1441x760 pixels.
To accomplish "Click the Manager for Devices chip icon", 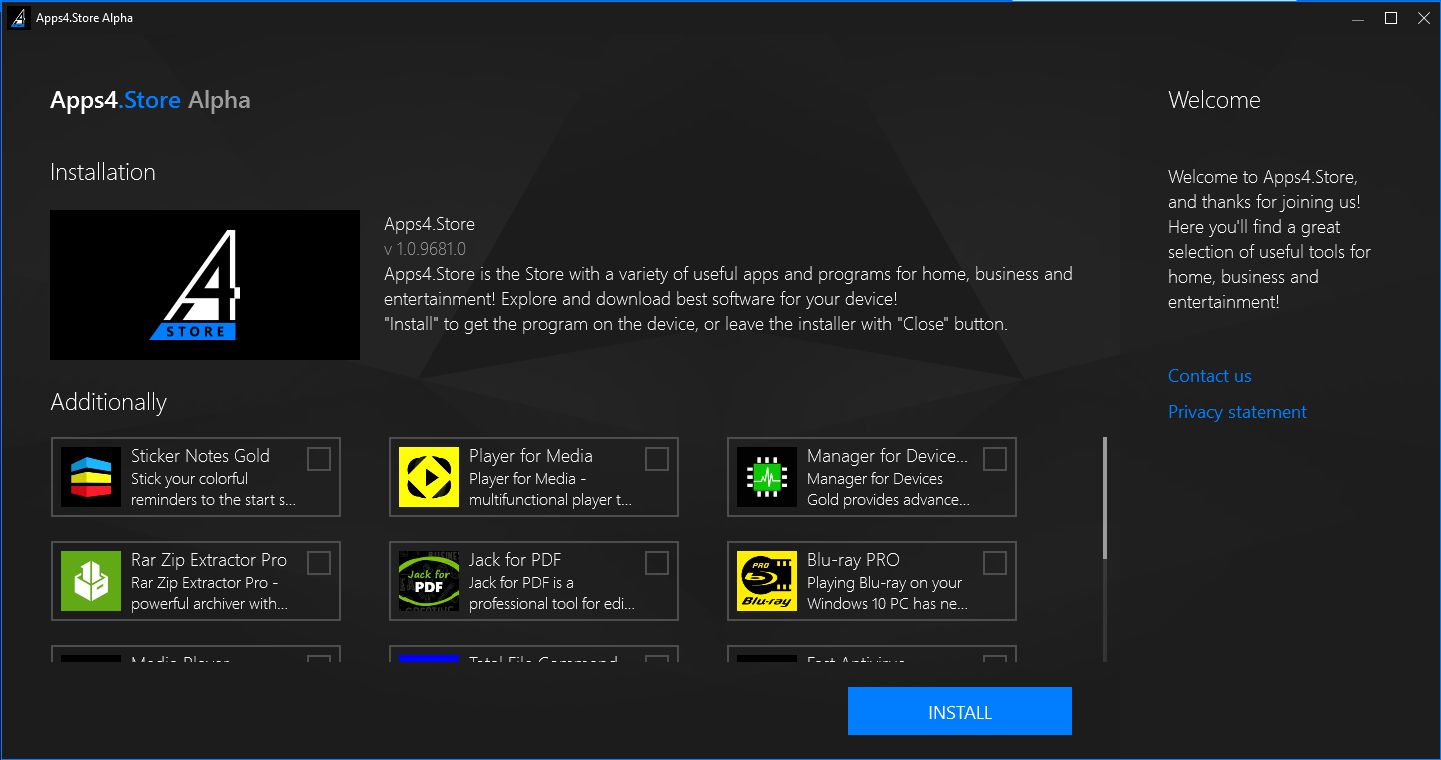I will pyautogui.click(x=766, y=477).
